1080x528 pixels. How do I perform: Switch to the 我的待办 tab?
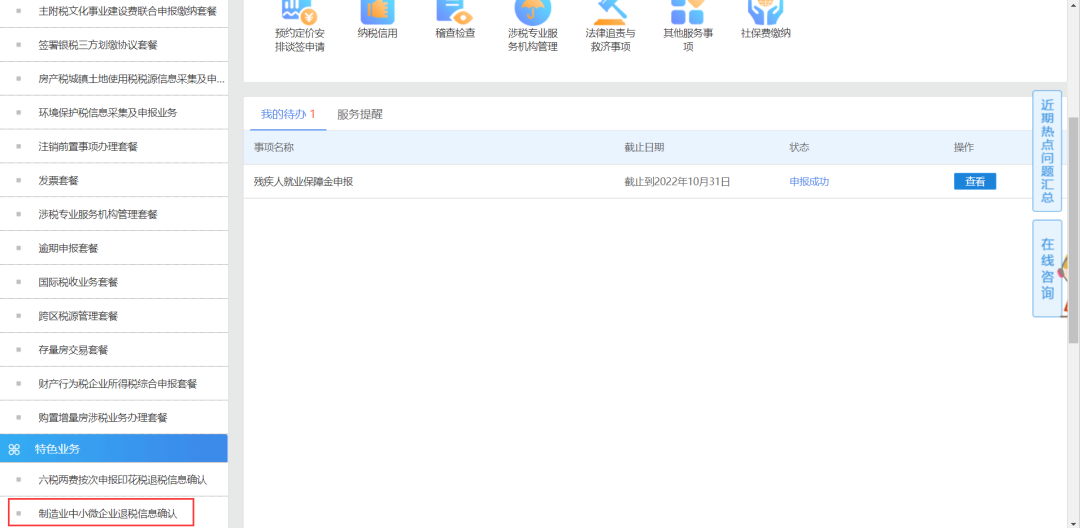288,114
